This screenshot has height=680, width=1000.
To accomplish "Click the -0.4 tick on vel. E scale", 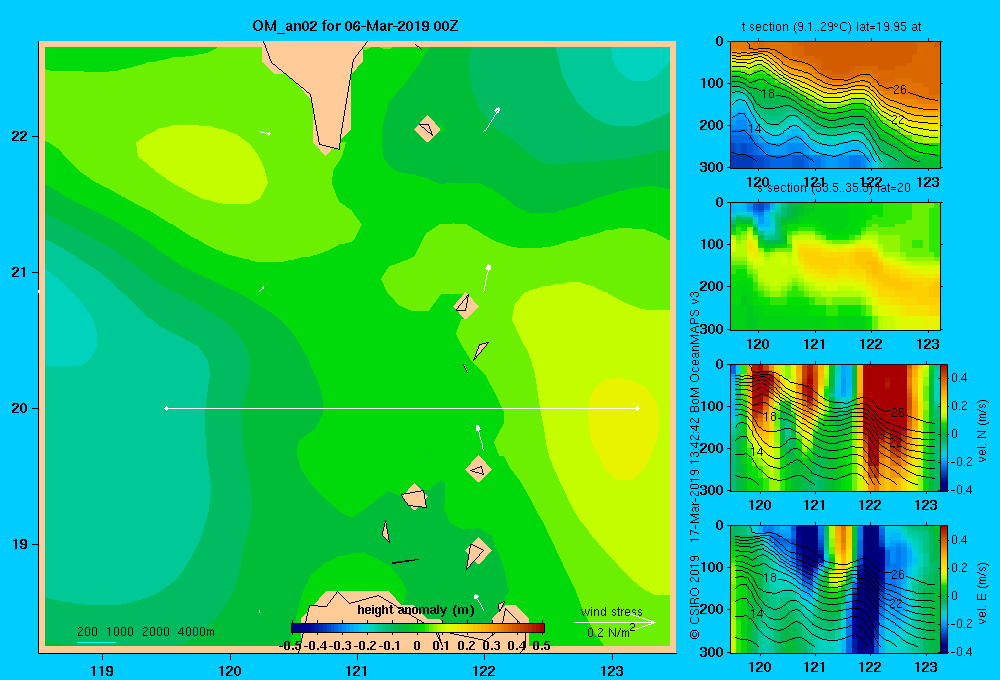I will coord(961,651).
